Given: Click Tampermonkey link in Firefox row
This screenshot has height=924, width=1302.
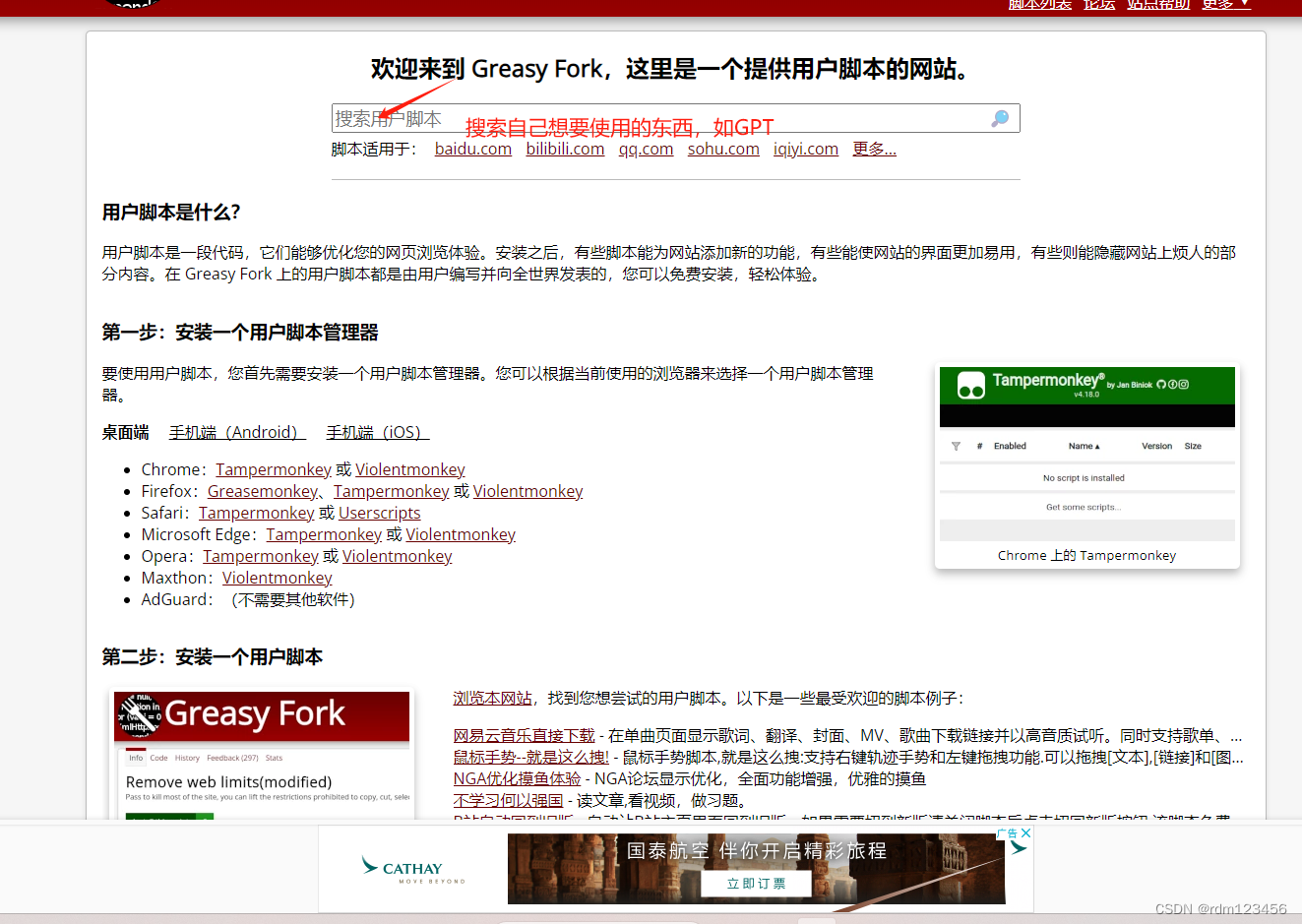Looking at the screenshot, I should point(392,491).
